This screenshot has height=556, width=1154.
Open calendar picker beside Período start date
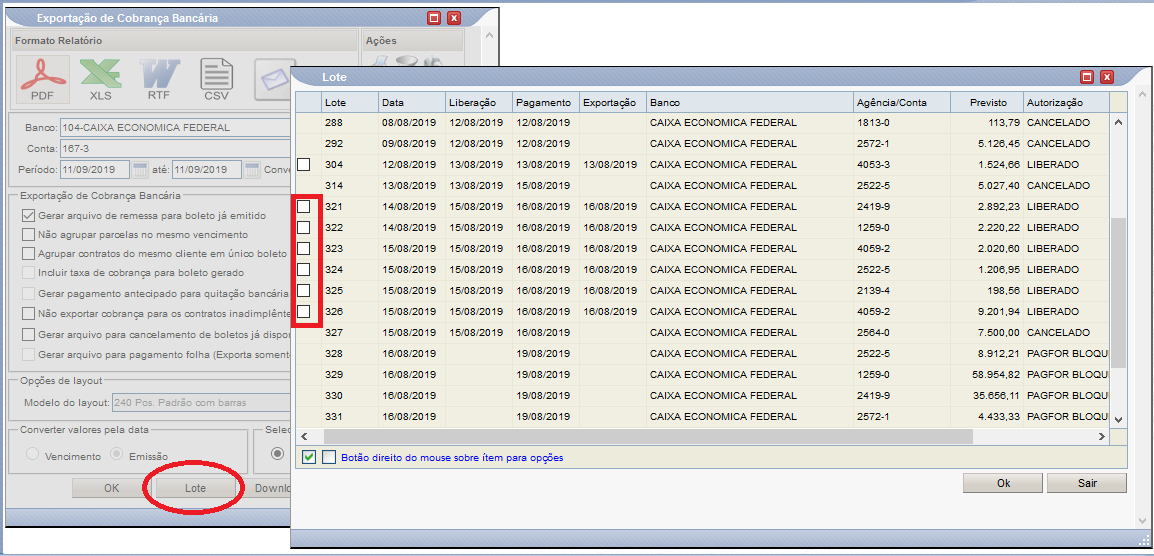(x=140, y=170)
